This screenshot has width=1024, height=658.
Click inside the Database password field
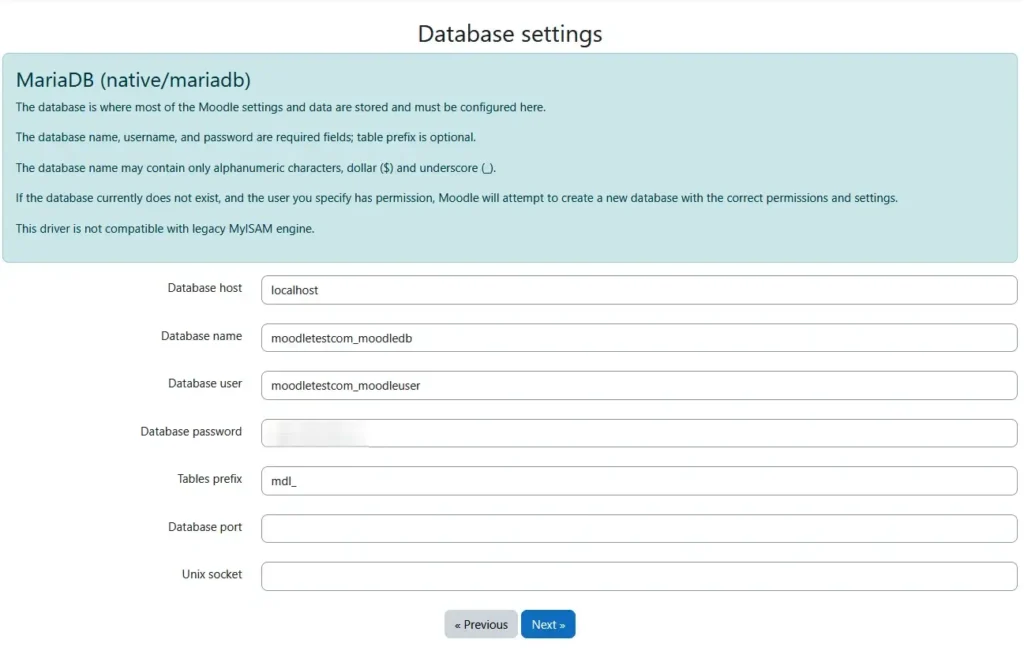coord(637,432)
